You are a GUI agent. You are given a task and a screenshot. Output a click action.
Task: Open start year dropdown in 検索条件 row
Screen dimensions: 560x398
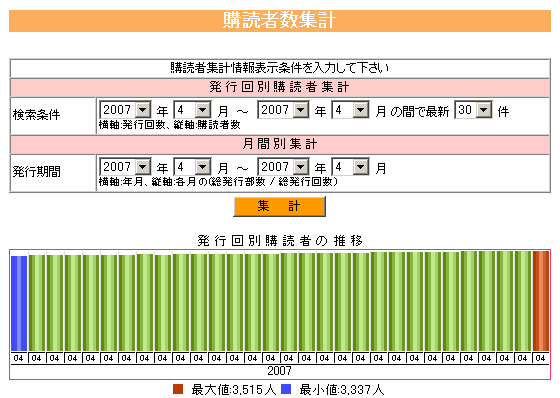tap(125, 110)
